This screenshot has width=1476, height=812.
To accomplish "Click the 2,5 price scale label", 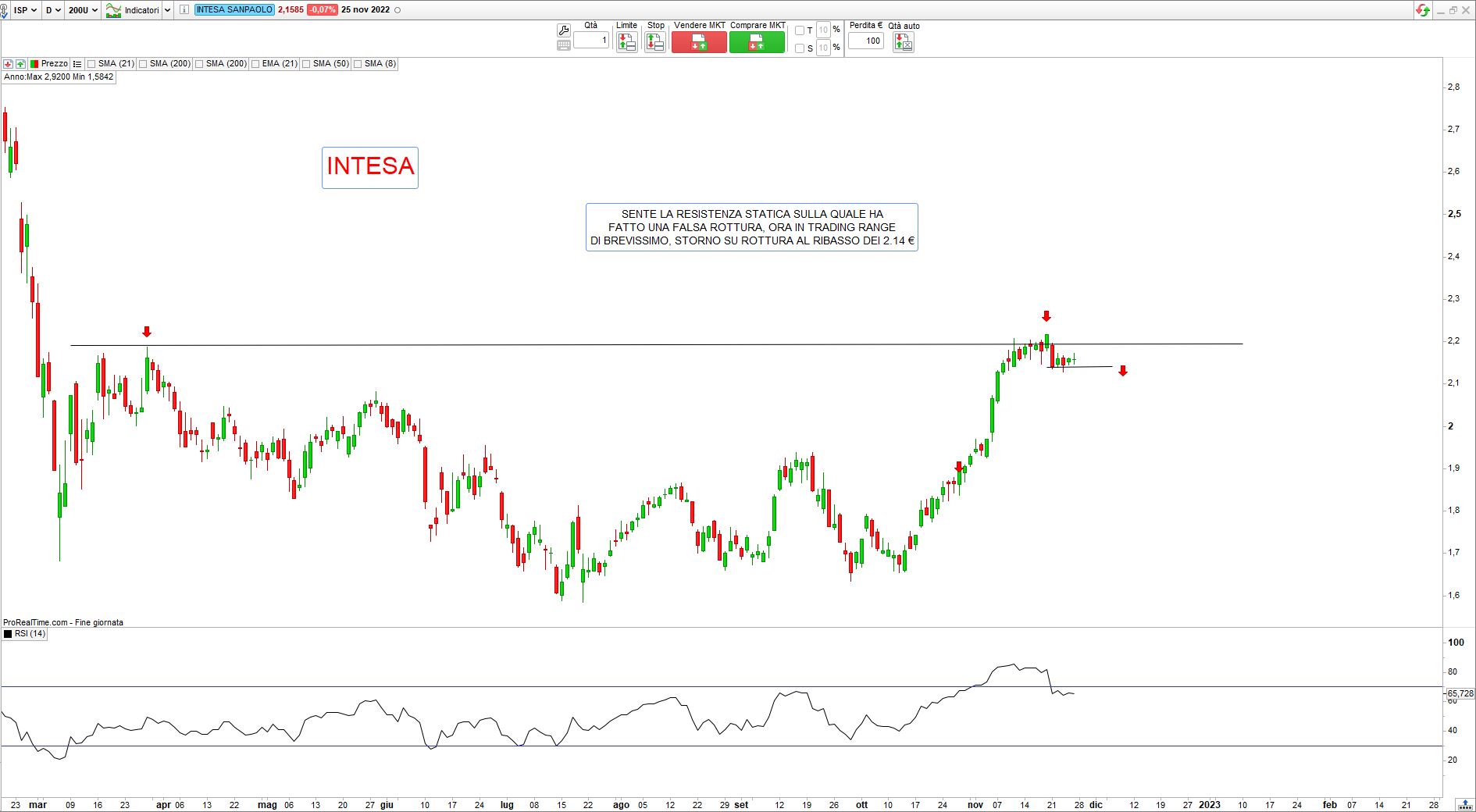I will (1454, 214).
